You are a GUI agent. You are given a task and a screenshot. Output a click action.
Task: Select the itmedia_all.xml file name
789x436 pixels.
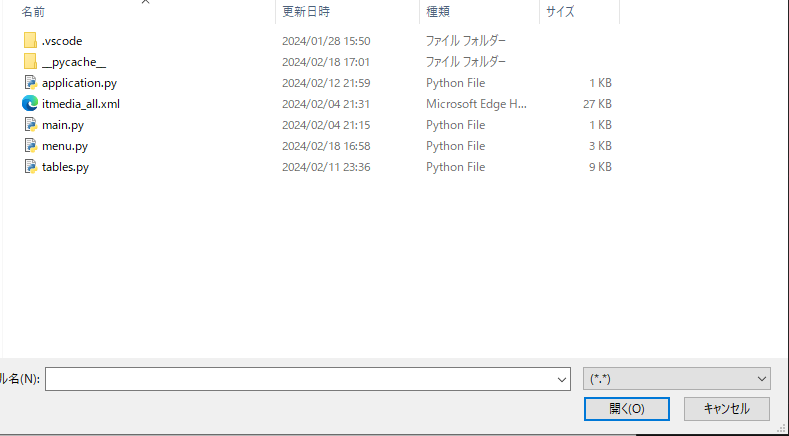[81, 104]
